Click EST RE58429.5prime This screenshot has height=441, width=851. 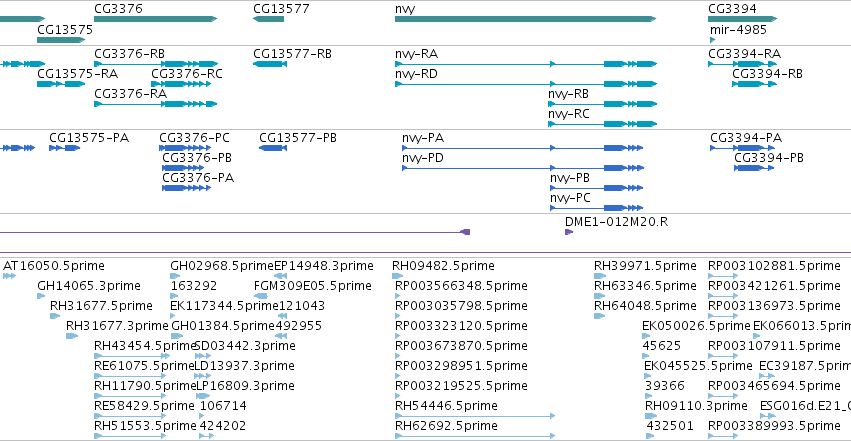click(144, 406)
